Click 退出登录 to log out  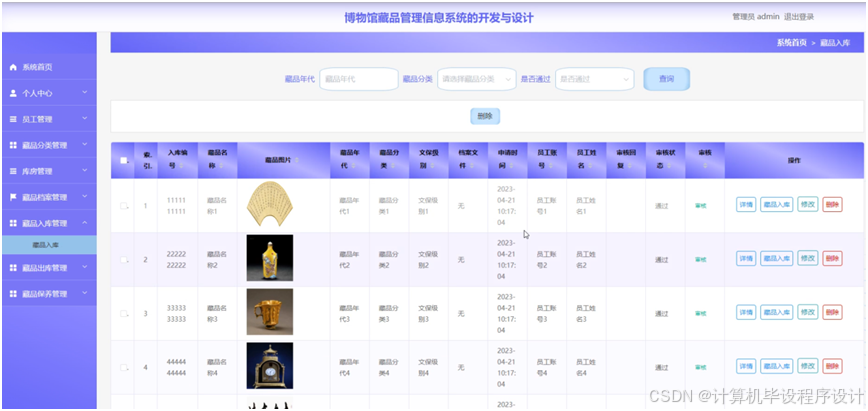tap(799, 17)
